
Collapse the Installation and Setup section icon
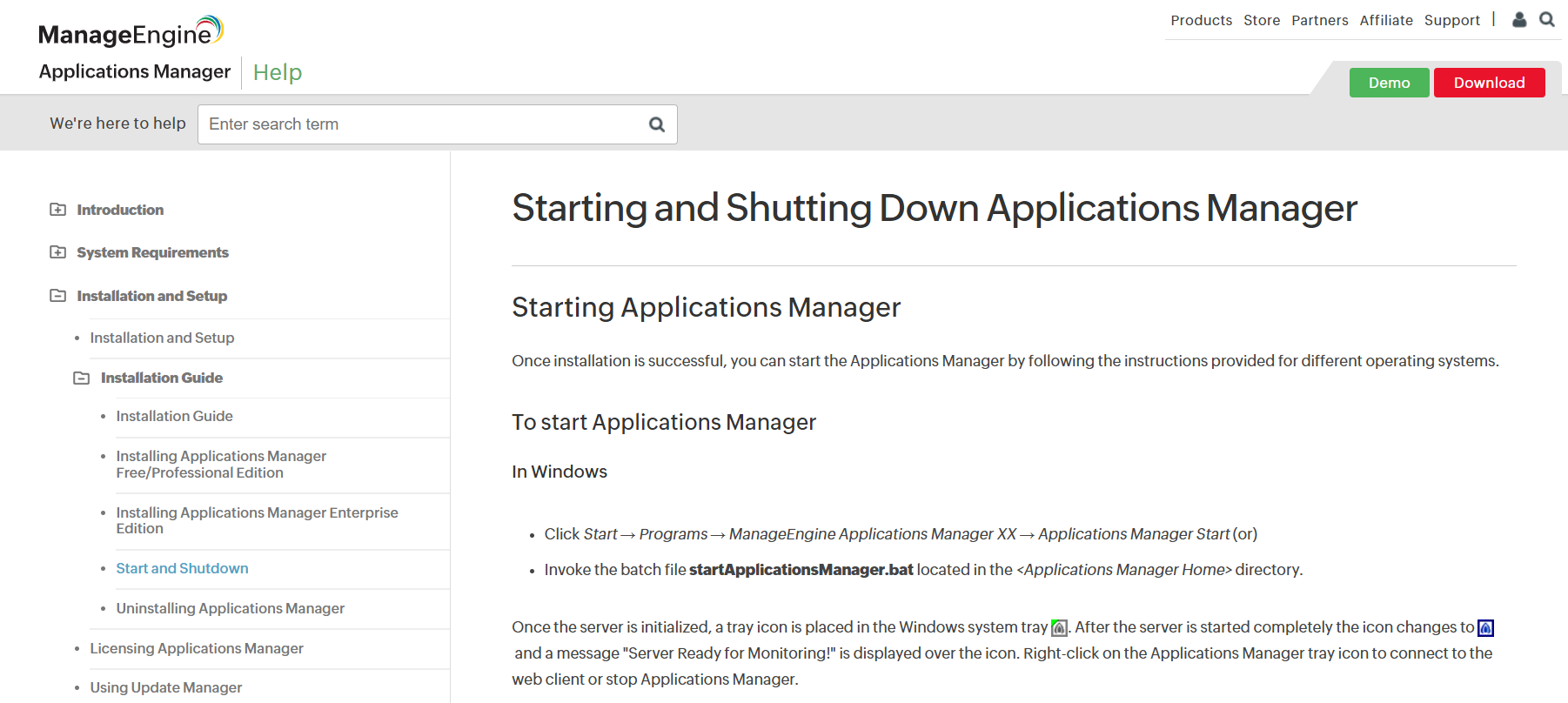click(x=58, y=296)
